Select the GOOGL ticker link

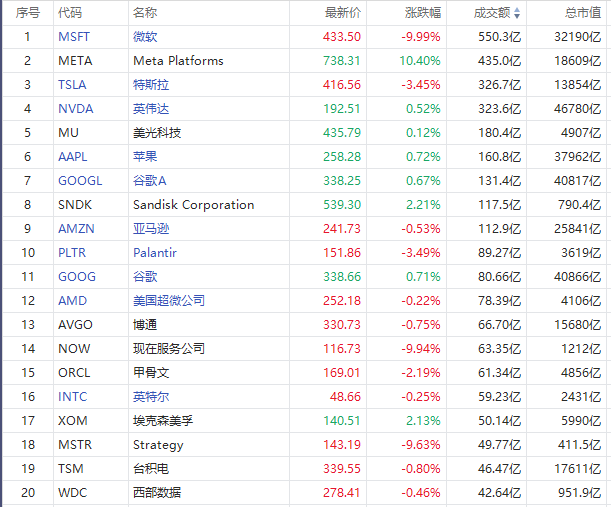80,181
